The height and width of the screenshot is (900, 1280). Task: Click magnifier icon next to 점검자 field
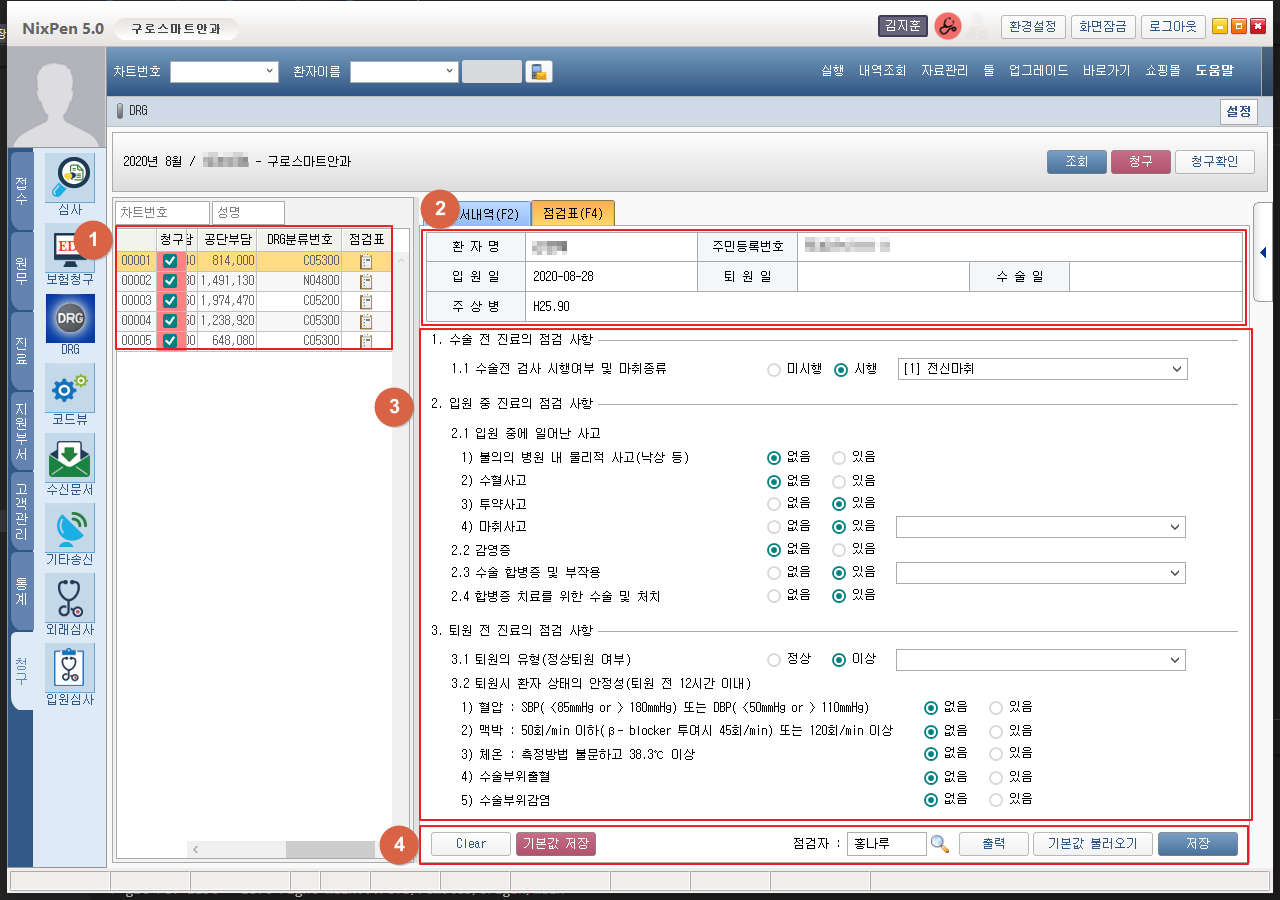[939, 844]
